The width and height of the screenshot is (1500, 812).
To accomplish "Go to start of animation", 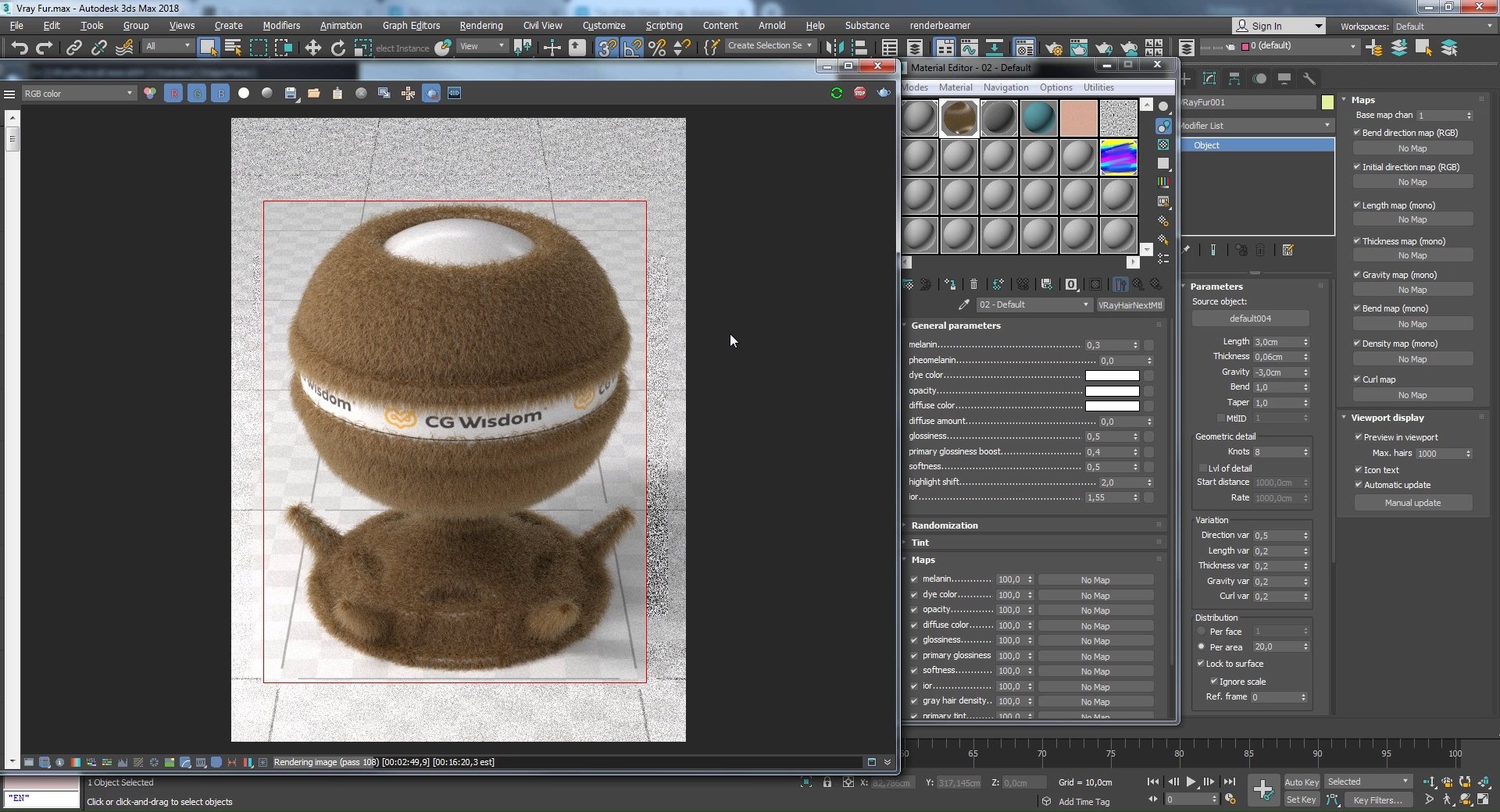I will (1153, 782).
